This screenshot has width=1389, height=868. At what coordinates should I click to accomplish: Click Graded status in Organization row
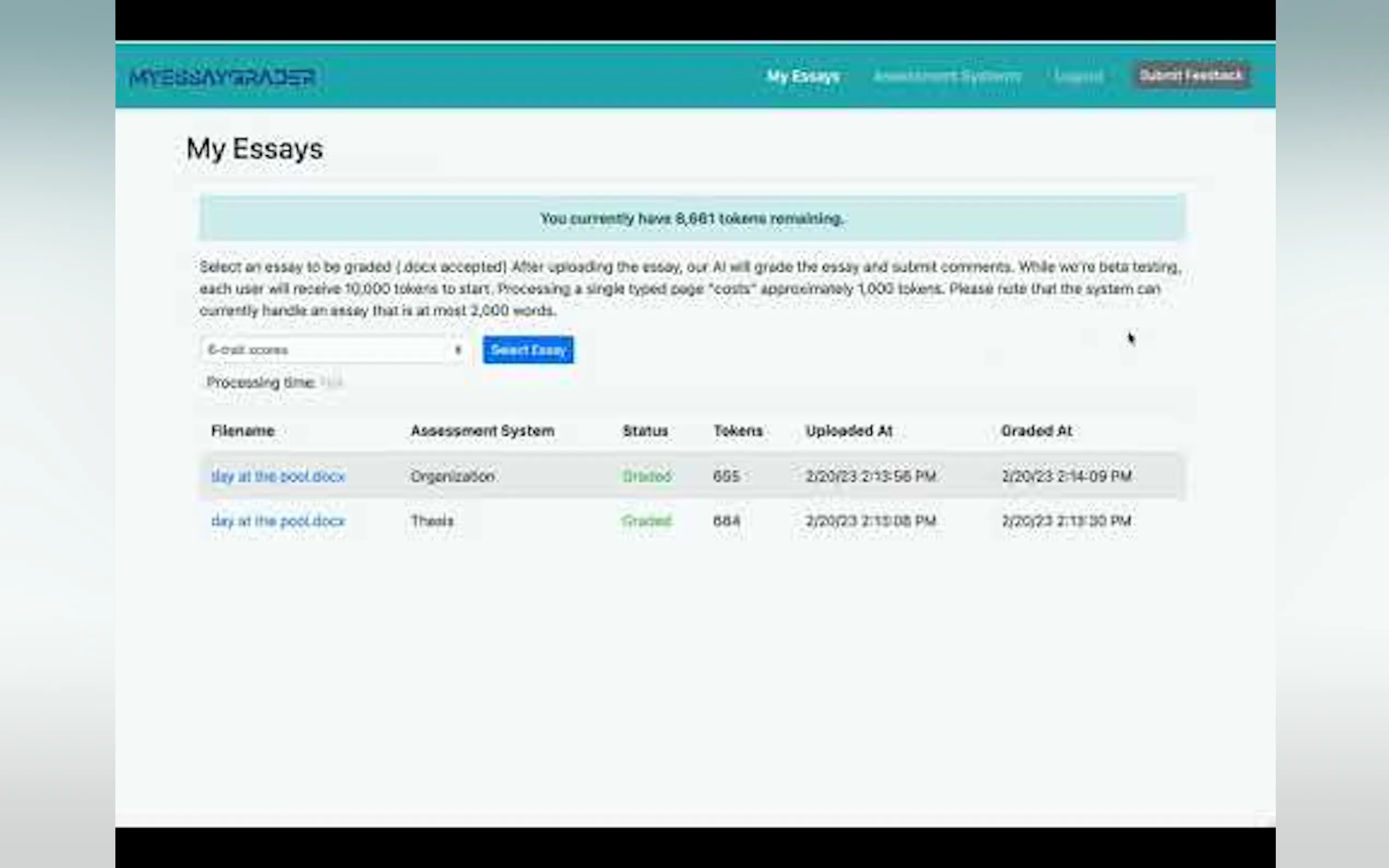click(x=646, y=477)
